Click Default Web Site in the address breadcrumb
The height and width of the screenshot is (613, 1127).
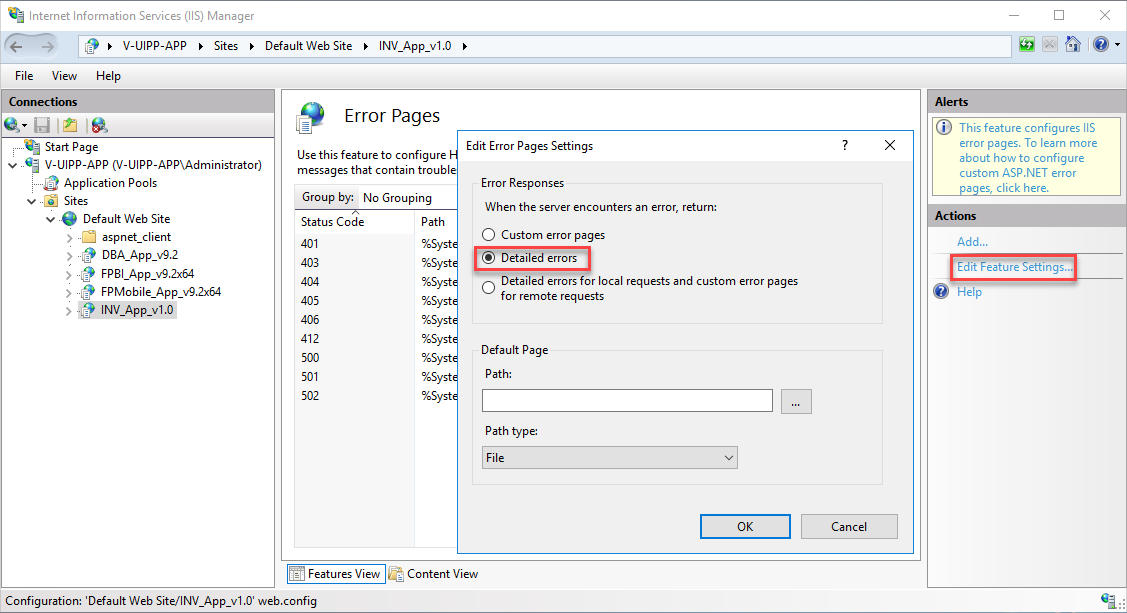coord(308,46)
